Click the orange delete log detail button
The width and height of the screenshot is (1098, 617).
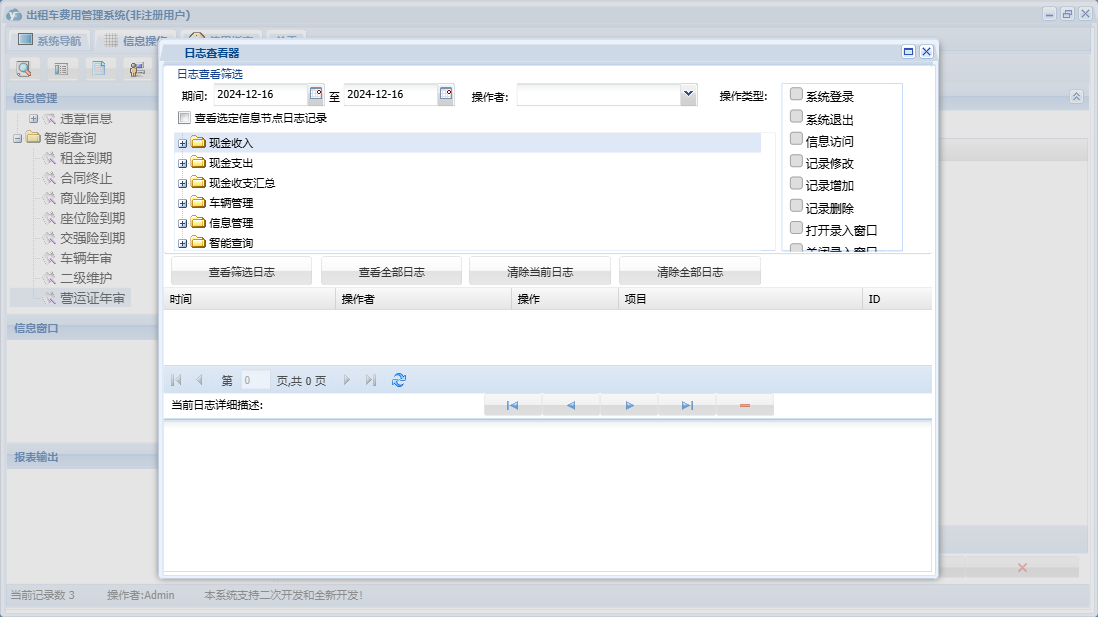pyautogui.click(x=745, y=405)
